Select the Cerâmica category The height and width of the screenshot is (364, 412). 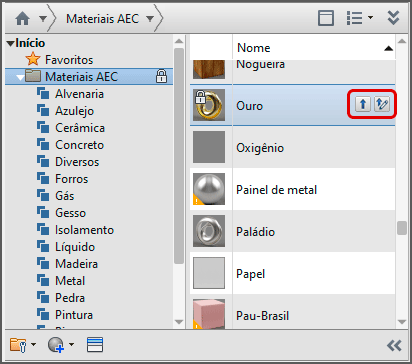coord(80,128)
